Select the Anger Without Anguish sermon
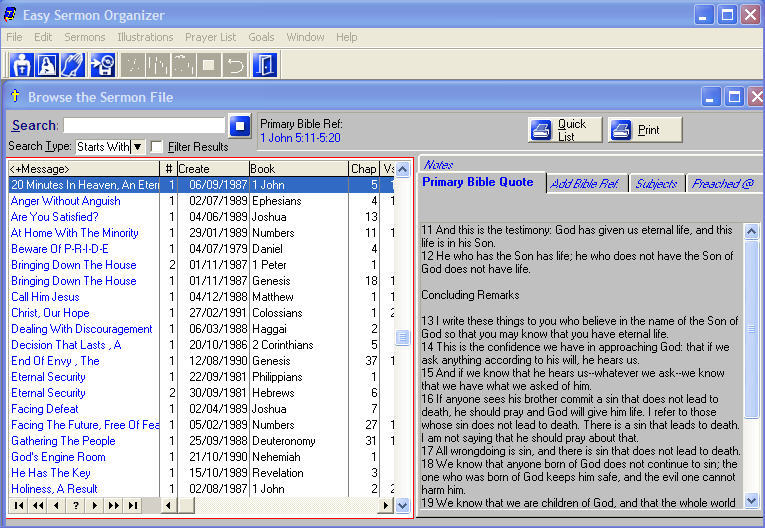This screenshot has height=528, width=765. tap(65, 201)
